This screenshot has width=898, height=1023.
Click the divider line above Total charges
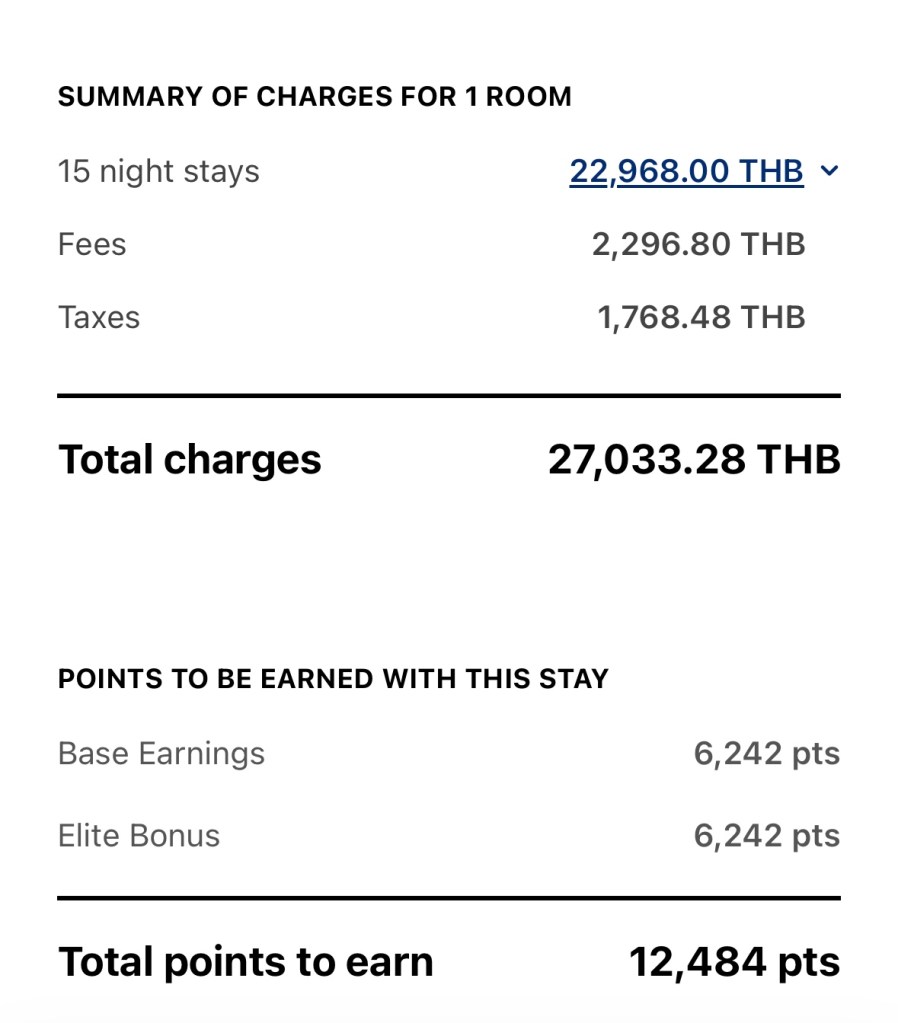click(448, 396)
